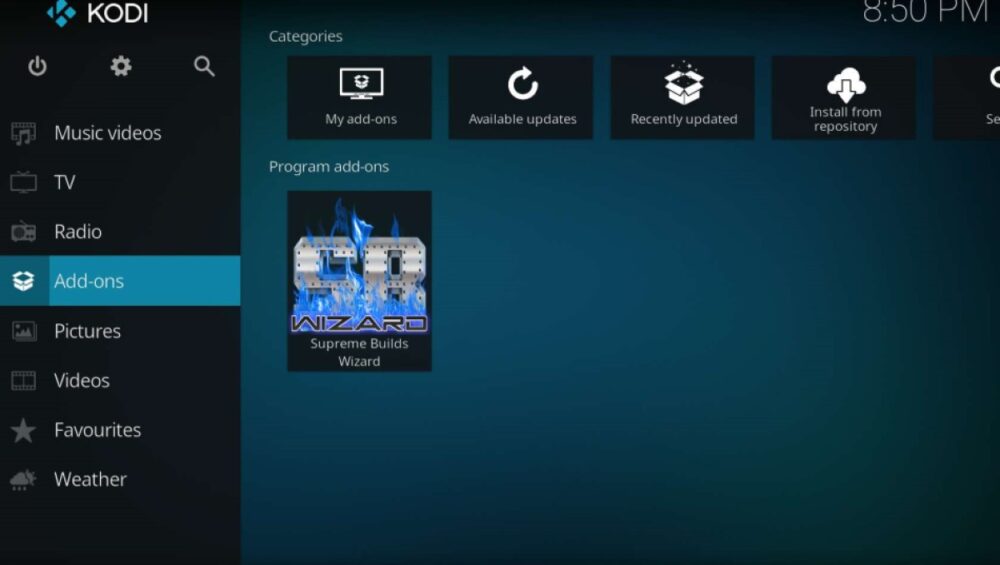
Task: Click the power icon in the sidebar
Action: tap(37, 66)
